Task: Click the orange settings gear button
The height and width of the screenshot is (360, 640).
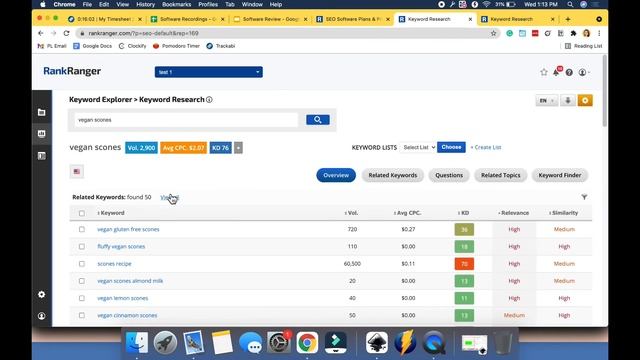Action: (x=585, y=100)
